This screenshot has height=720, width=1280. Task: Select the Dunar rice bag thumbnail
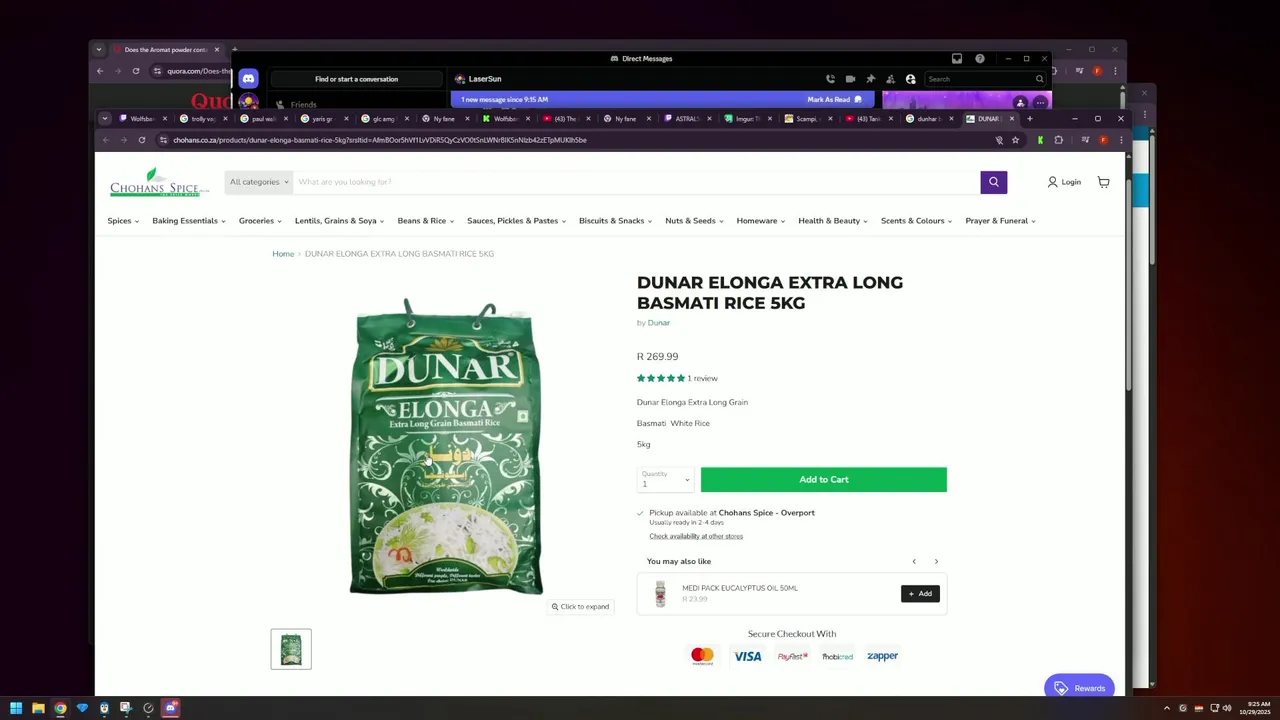(x=291, y=649)
